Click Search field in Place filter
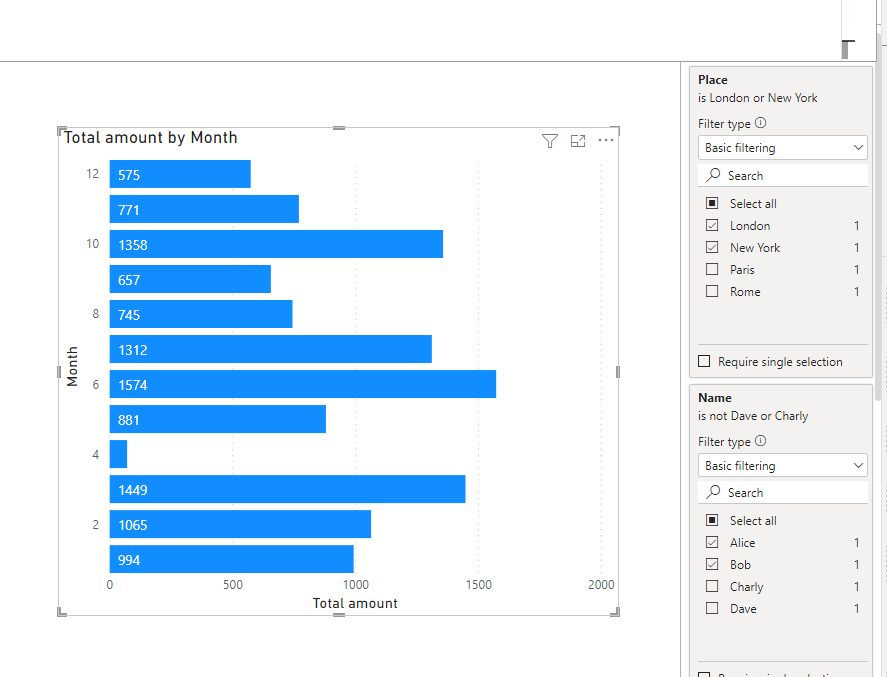Screen dimensions: 887x677 click(x=782, y=175)
